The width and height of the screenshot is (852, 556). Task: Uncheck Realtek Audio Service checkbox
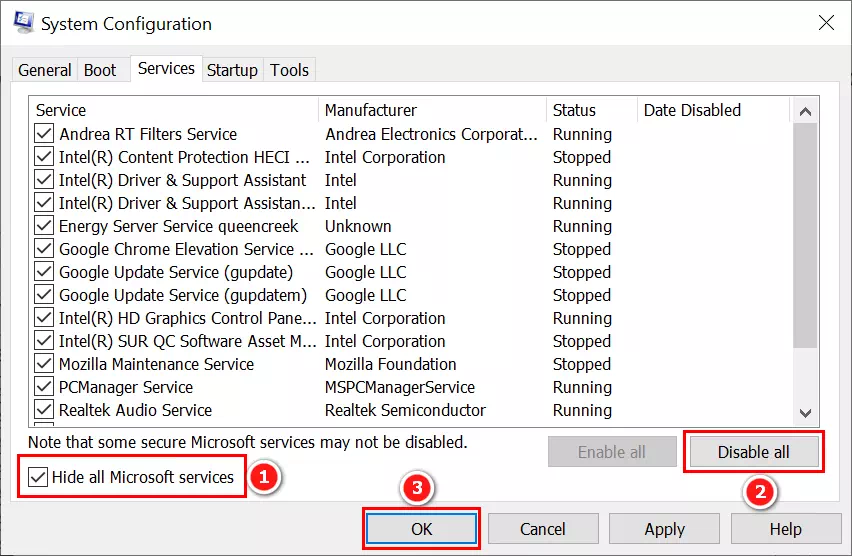coord(44,410)
